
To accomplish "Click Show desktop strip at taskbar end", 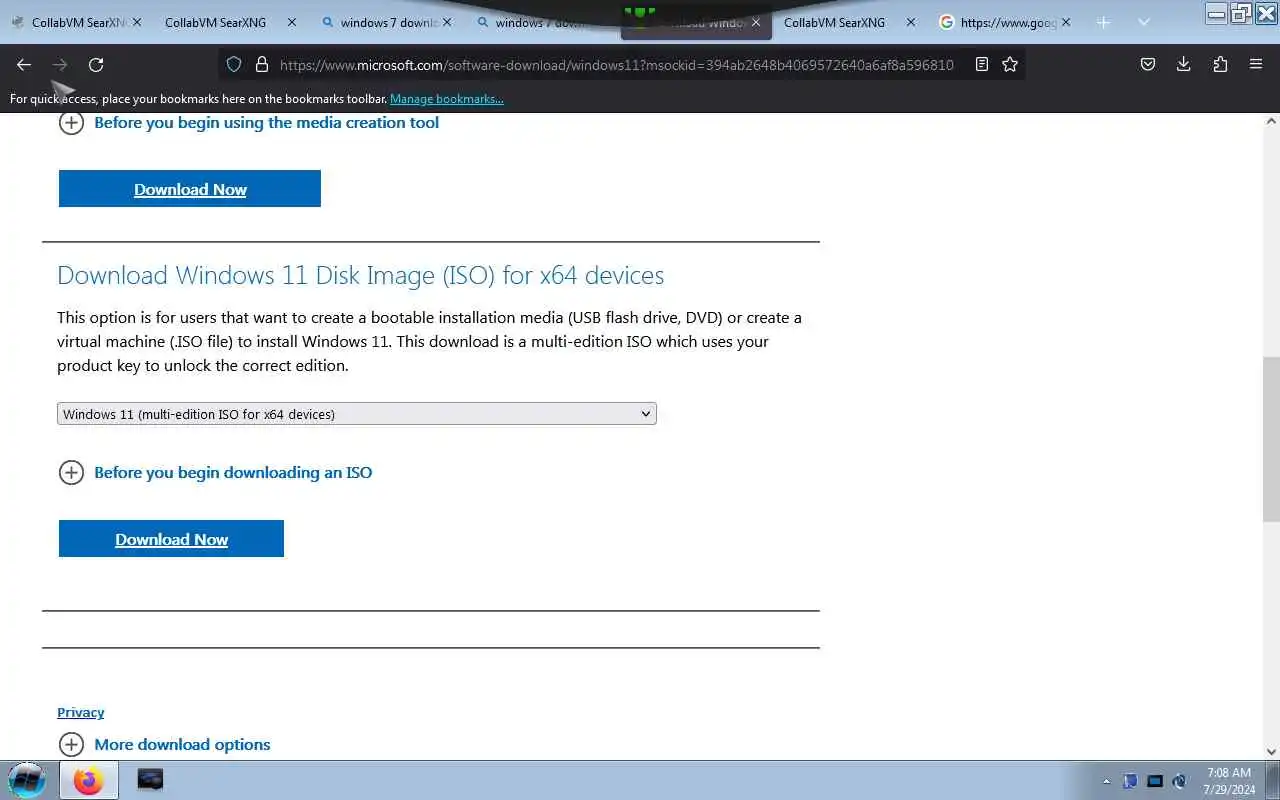I will (x=1273, y=780).
